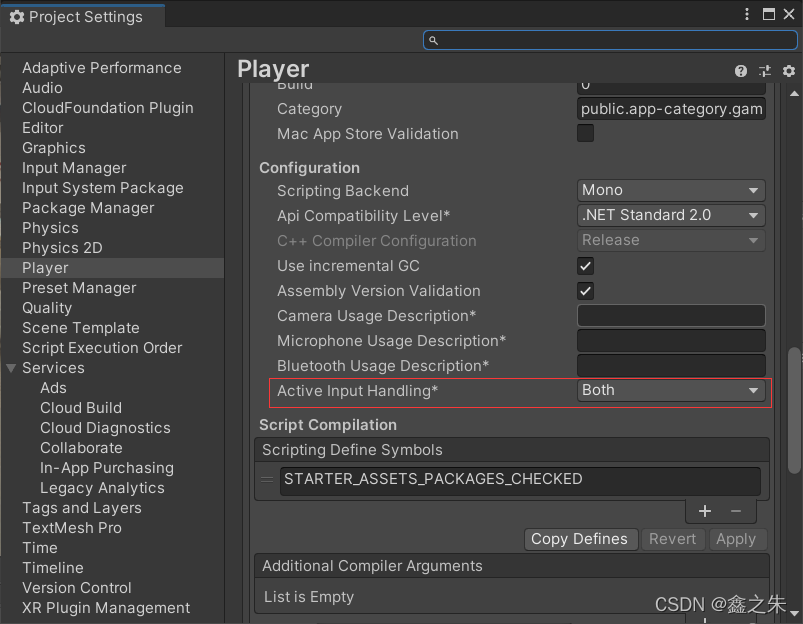The width and height of the screenshot is (803, 624).
Task: Change Active Input Handling from Both
Action: (x=670, y=390)
